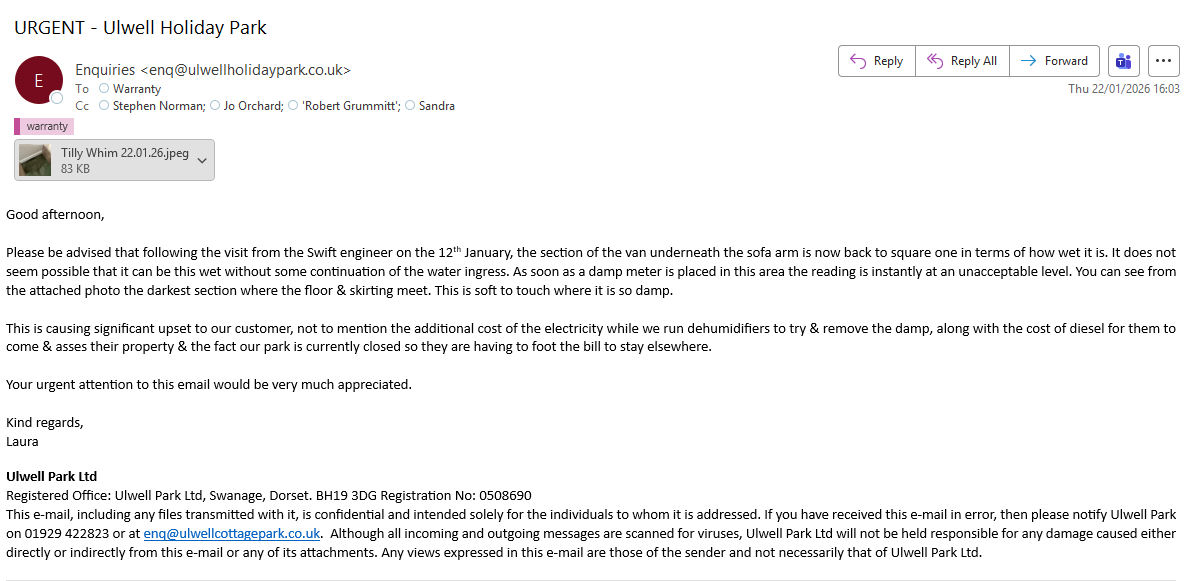The height and width of the screenshot is (581, 1184).
Task: Click the Reply arrow icon
Action: [858, 61]
